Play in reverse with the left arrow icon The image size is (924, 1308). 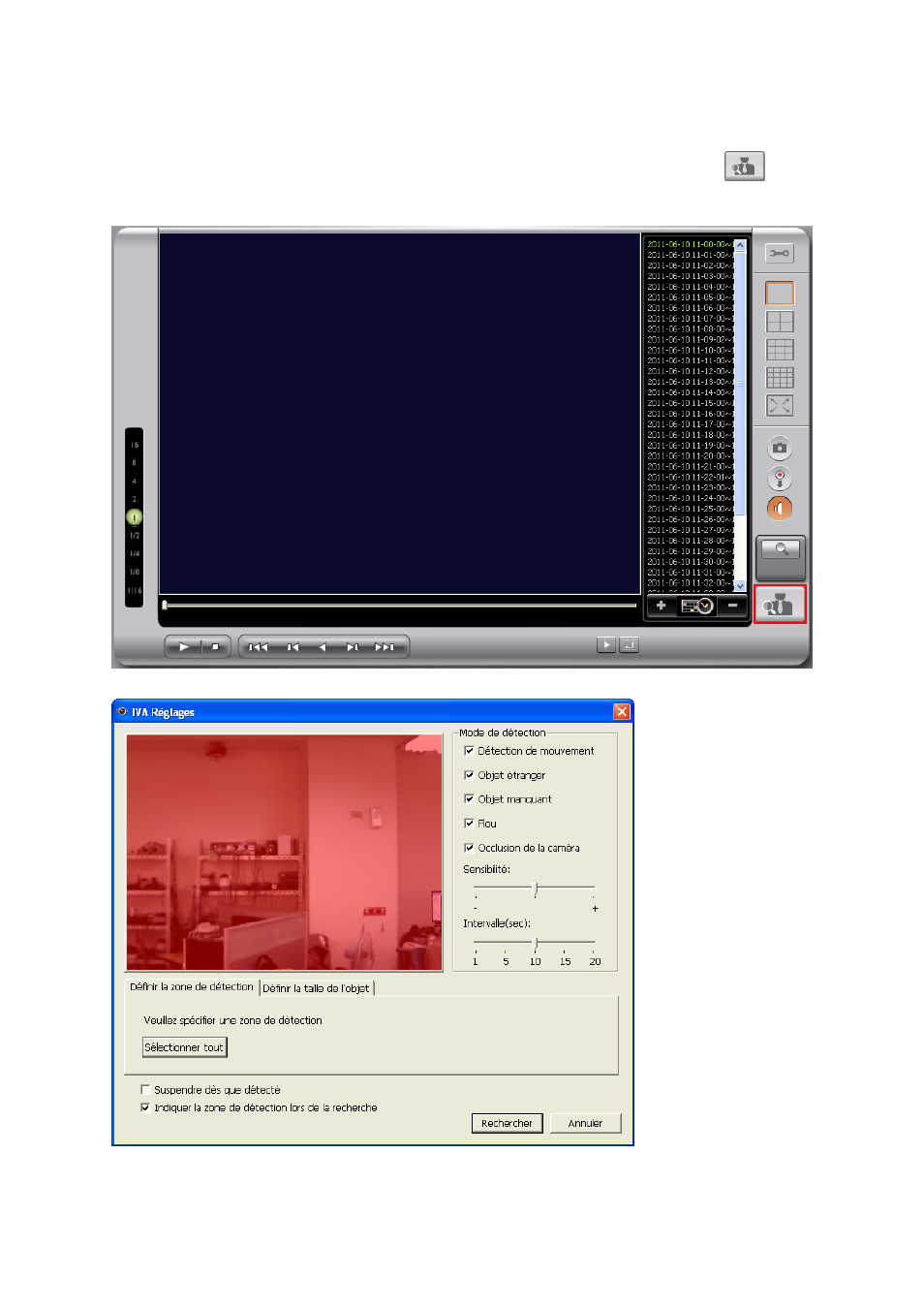tap(323, 646)
